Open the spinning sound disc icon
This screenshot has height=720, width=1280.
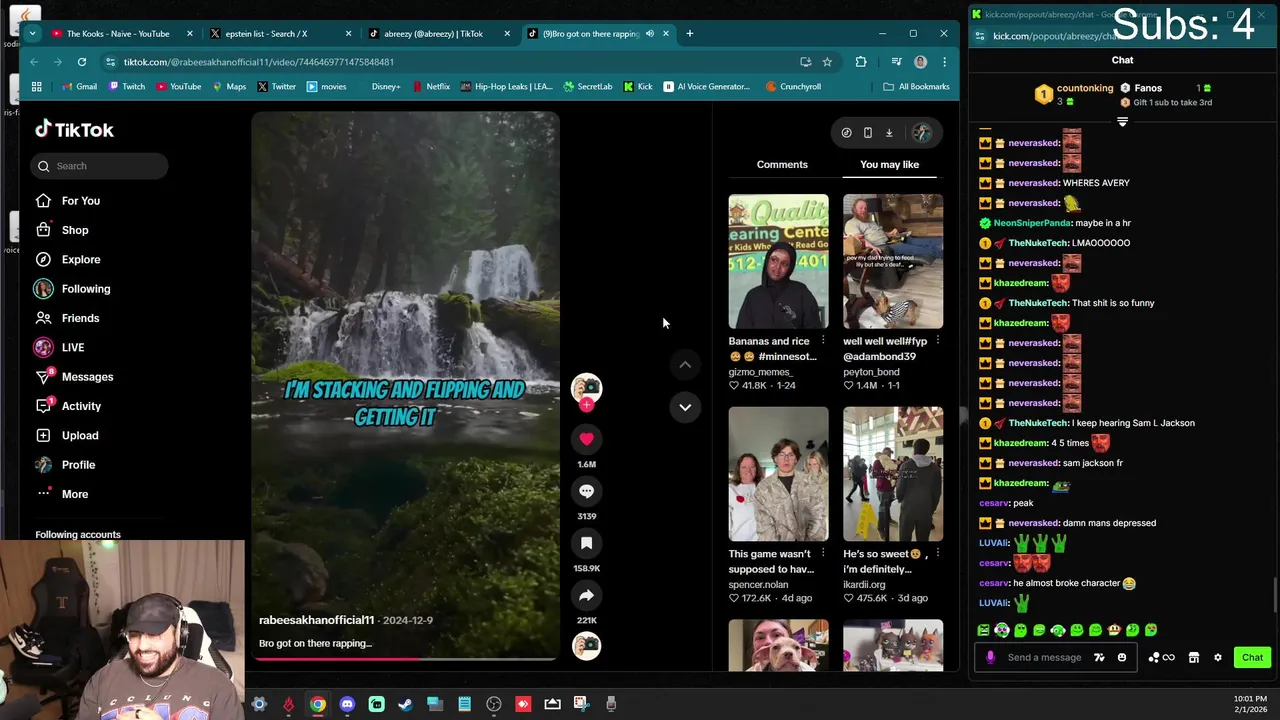click(x=586, y=646)
